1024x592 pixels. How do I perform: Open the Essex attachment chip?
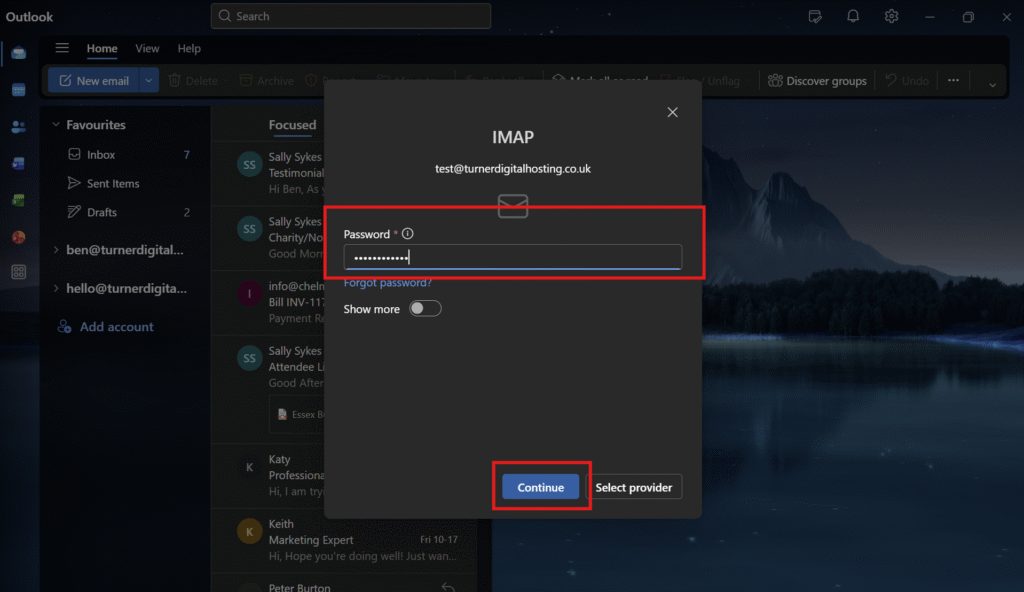(x=298, y=414)
